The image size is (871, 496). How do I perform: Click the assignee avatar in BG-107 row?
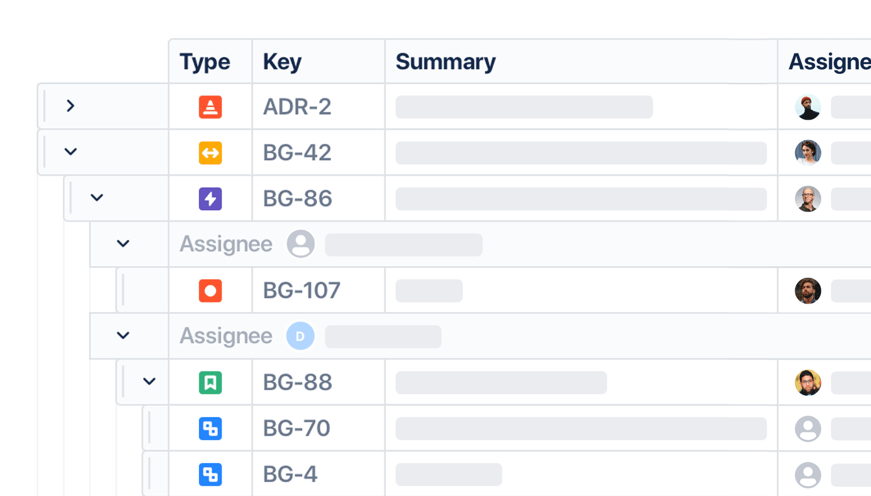808,291
